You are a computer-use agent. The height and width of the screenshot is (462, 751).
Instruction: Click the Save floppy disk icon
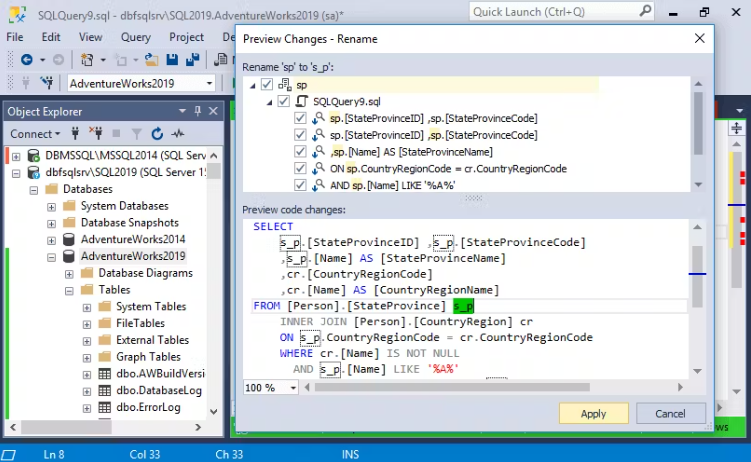click(172, 59)
